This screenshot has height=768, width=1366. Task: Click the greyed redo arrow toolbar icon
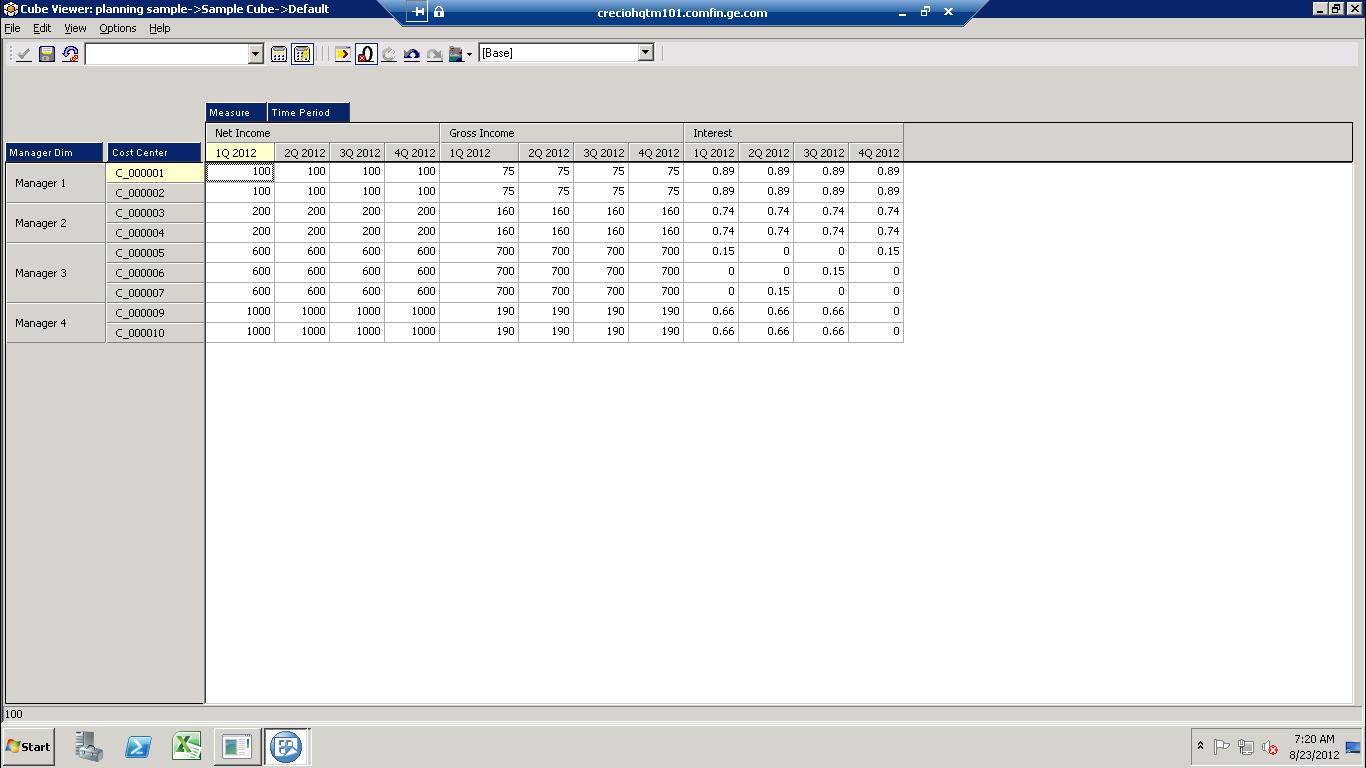(x=434, y=54)
